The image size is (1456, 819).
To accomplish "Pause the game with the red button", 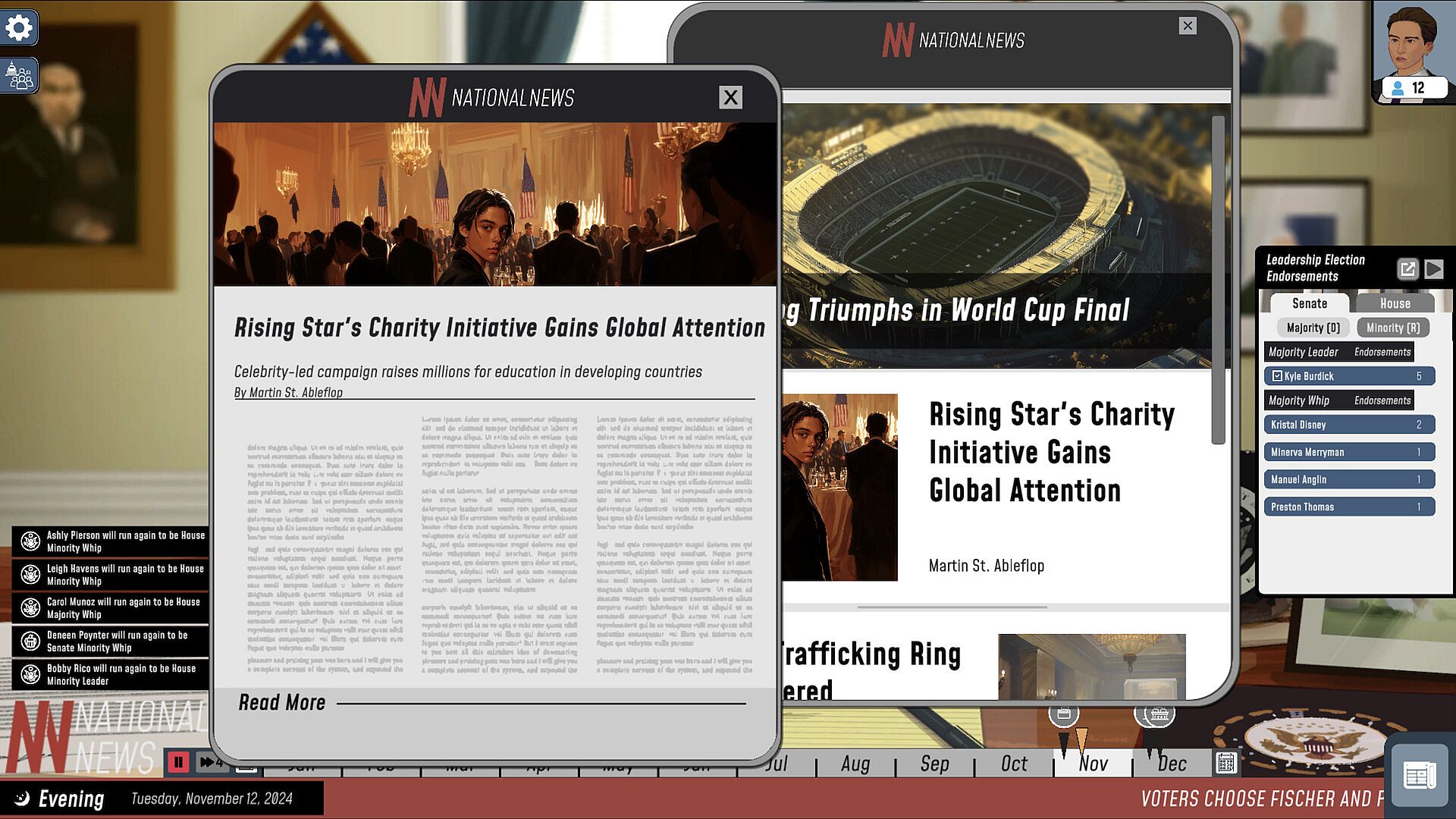I will pyautogui.click(x=178, y=762).
